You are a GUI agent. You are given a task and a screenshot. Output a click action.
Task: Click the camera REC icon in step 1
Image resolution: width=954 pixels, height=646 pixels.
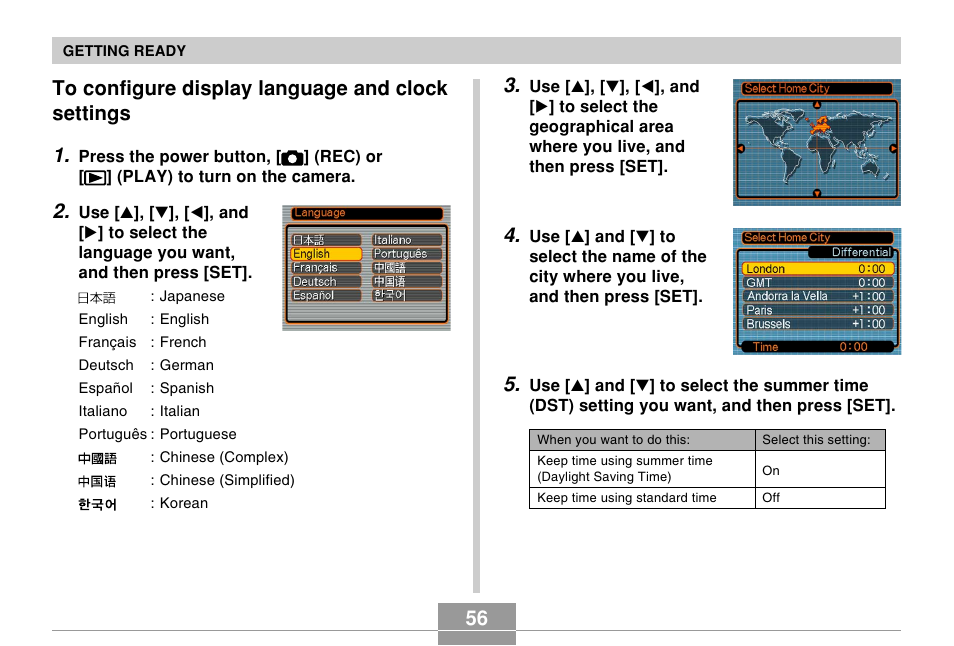click(x=293, y=158)
